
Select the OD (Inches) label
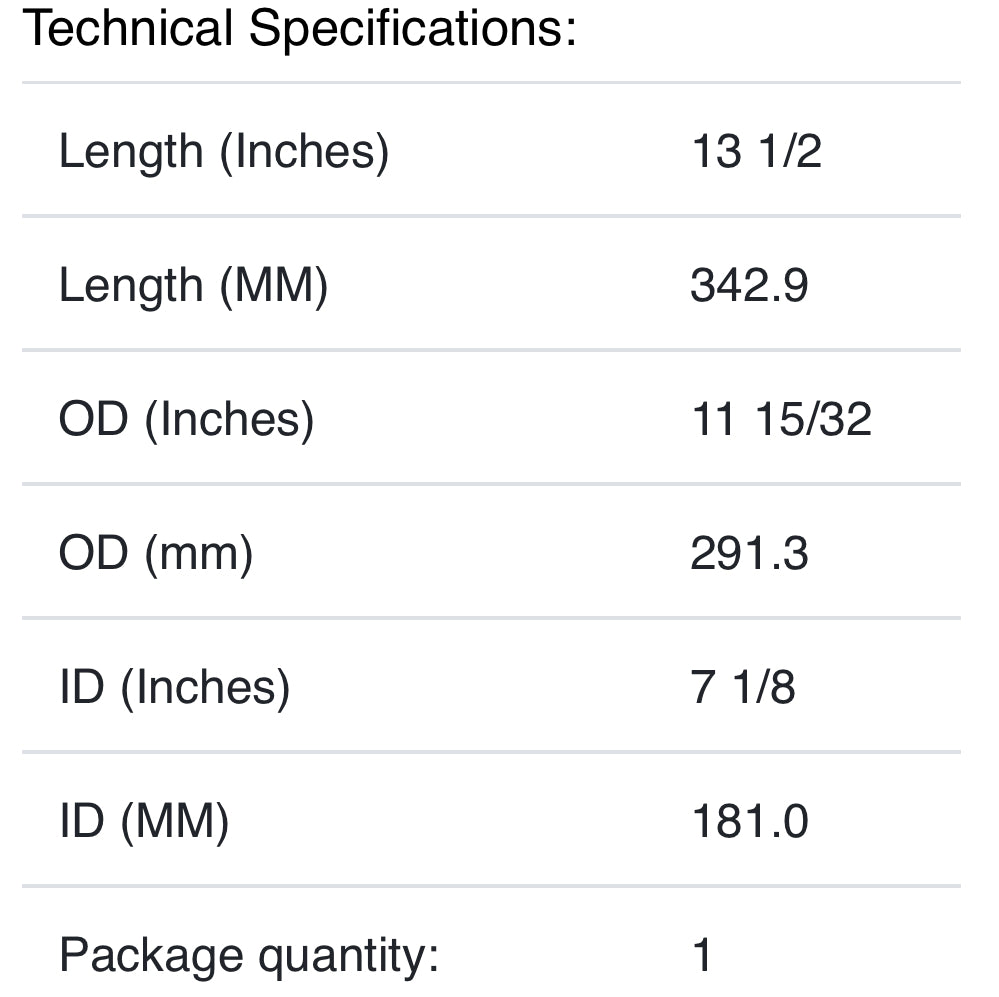pos(186,419)
